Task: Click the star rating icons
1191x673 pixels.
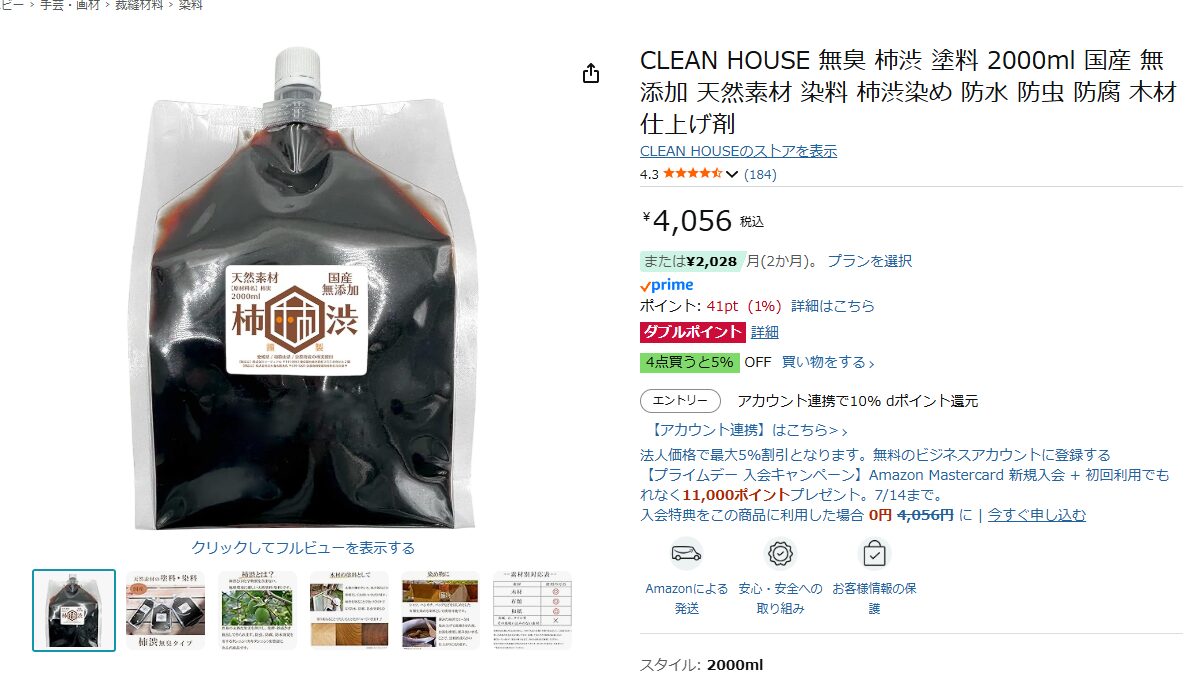Action: [x=692, y=173]
